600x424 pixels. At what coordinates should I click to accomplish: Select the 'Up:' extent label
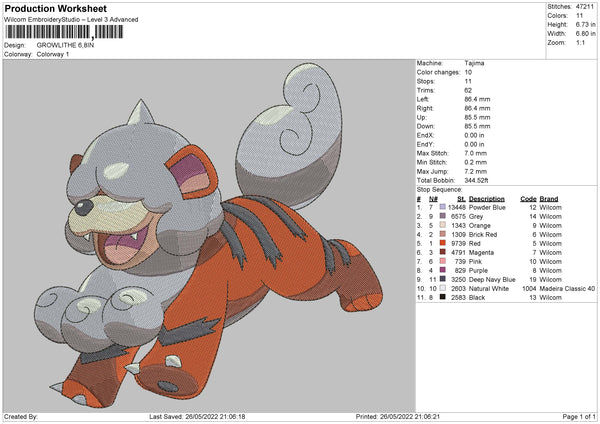[421, 117]
